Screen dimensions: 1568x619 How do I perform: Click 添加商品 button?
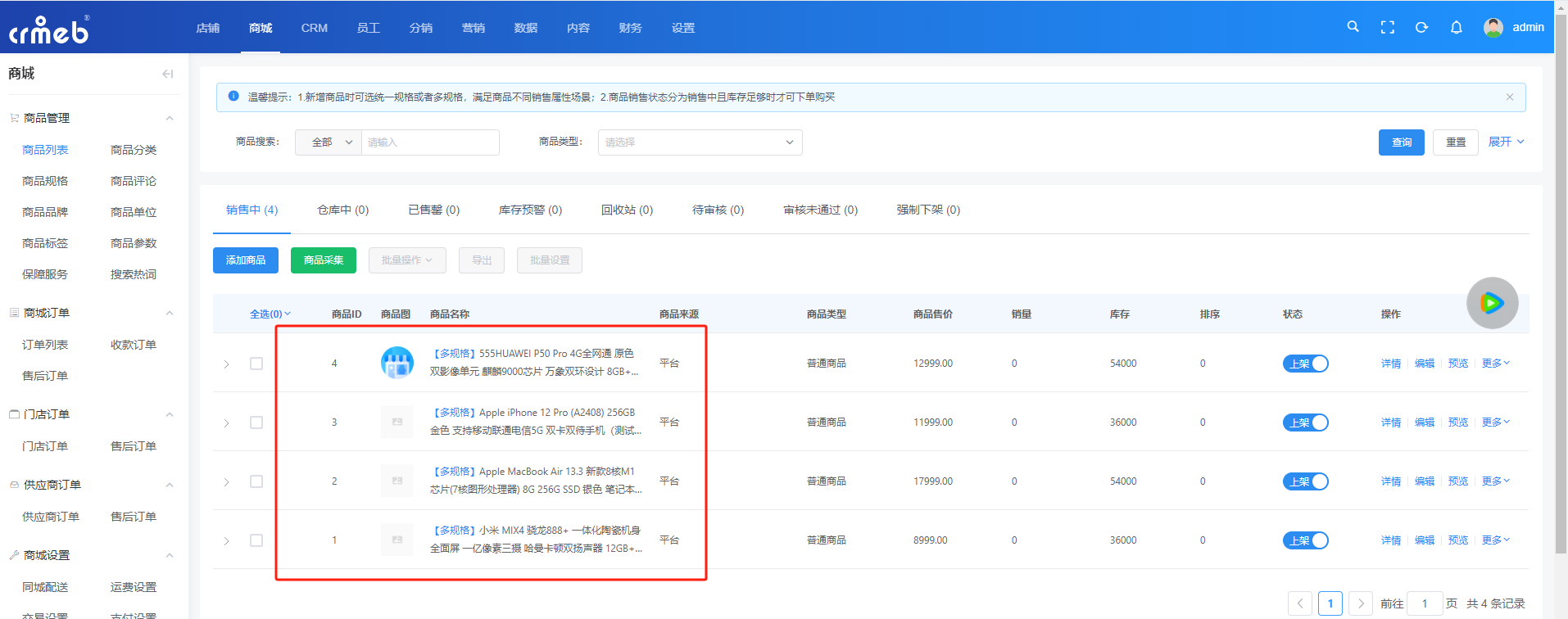246,260
